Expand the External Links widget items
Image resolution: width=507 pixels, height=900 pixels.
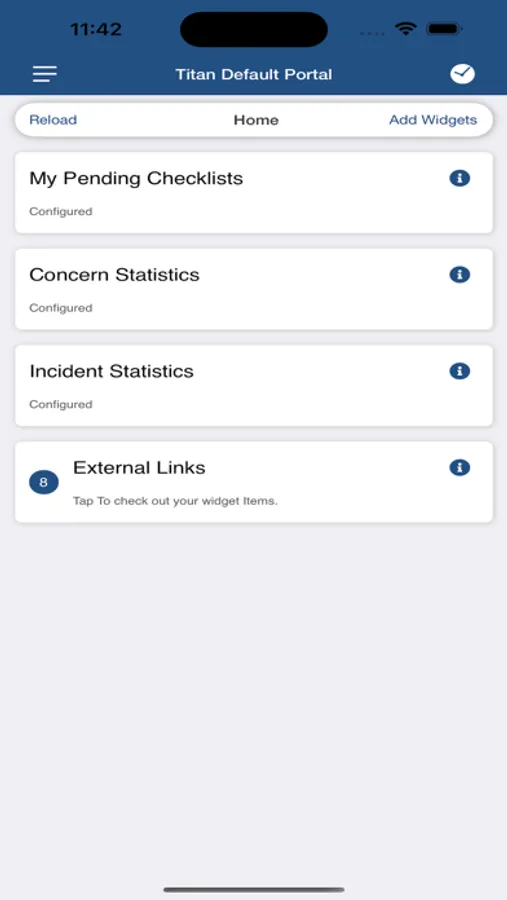coord(254,482)
